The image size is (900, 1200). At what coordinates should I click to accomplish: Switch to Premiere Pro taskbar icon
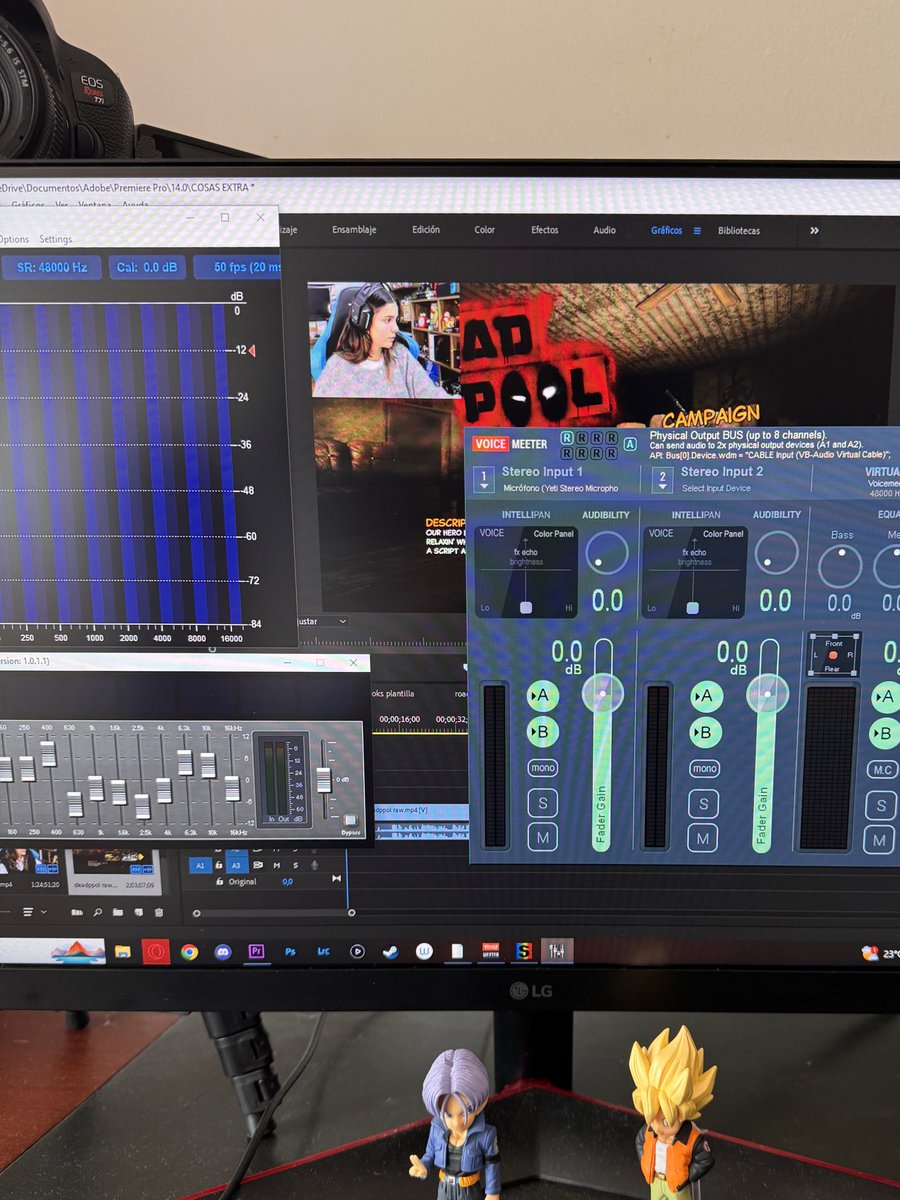[x=256, y=951]
